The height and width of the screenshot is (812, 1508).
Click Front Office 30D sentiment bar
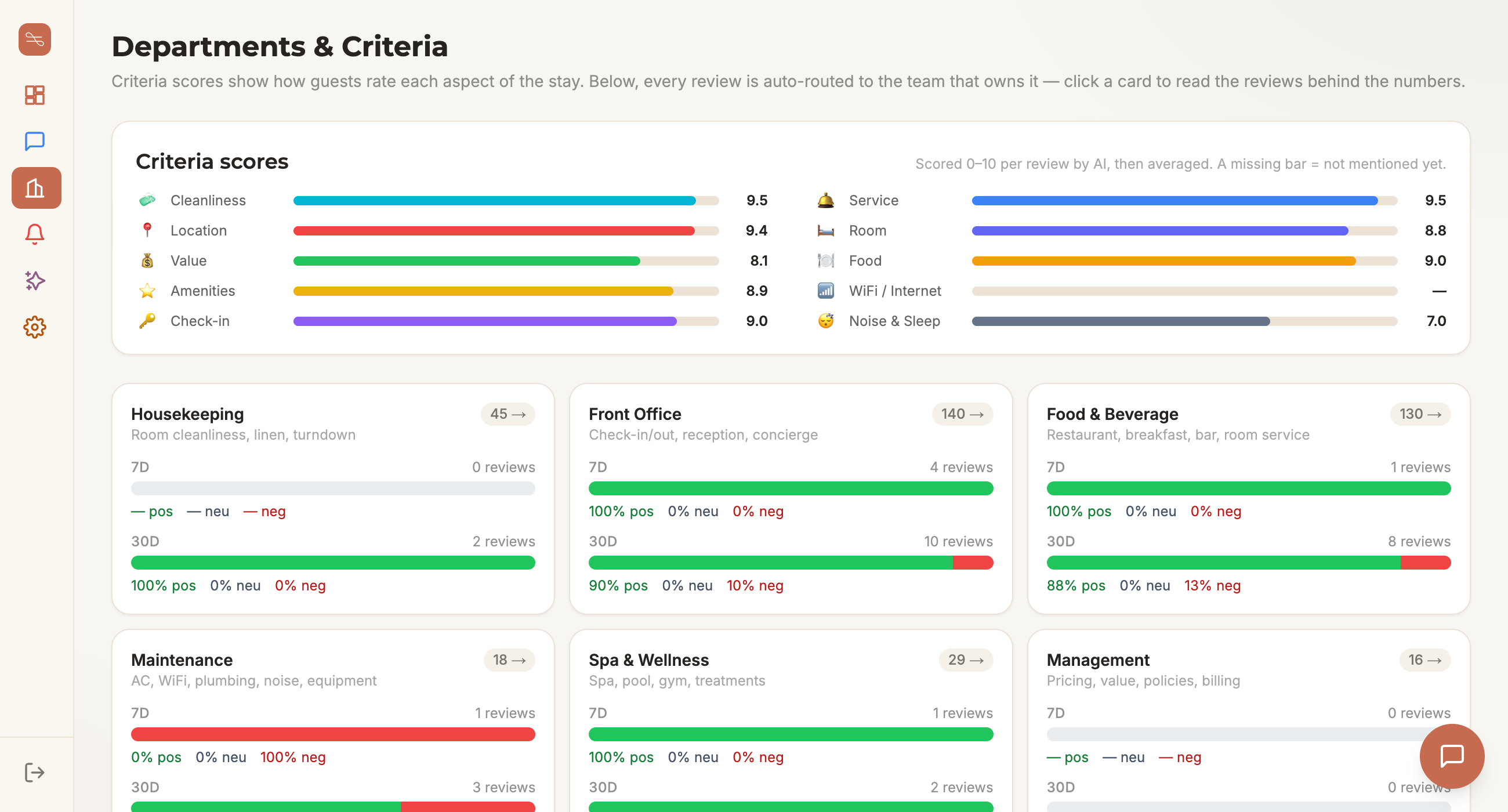[x=791, y=563]
